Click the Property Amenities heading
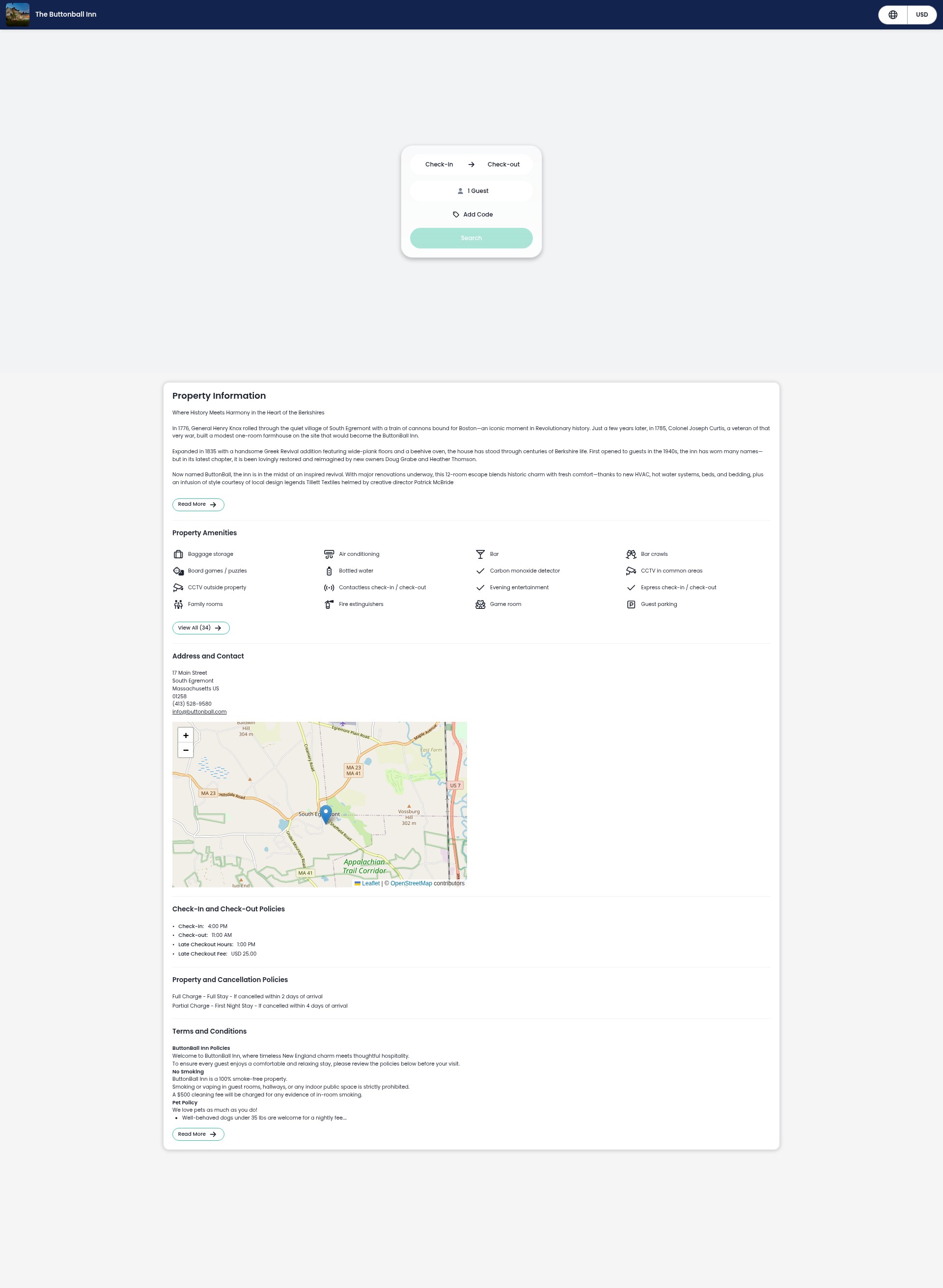This screenshot has width=943, height=1288. (204, 533)
